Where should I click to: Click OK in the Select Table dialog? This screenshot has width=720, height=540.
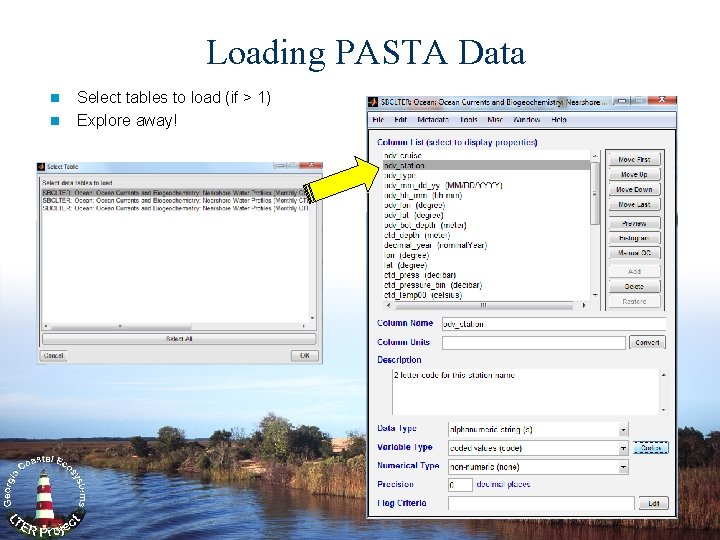[x=304, y=355]
